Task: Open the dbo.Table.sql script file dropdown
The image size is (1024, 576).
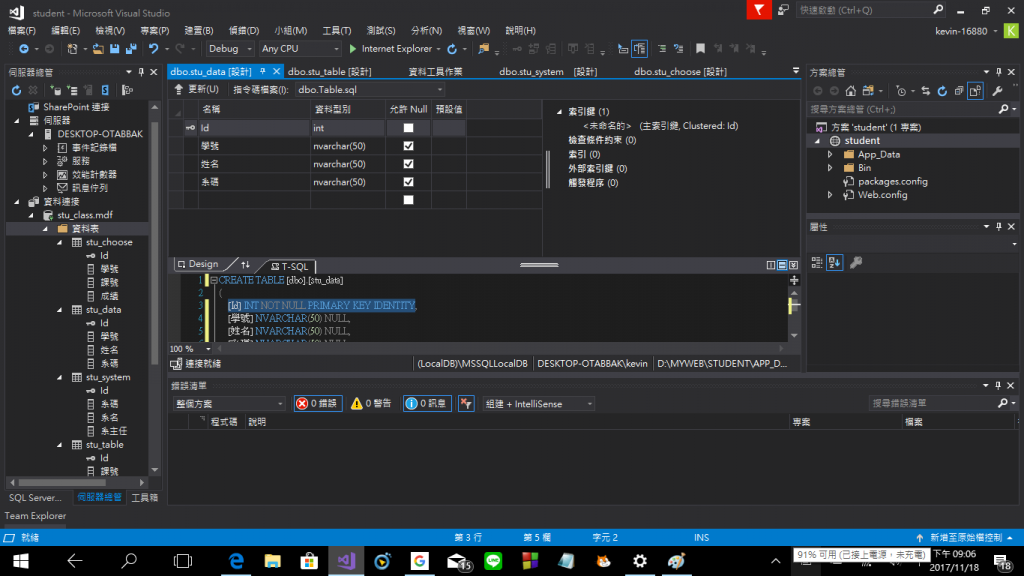Action: click(370, 89)
